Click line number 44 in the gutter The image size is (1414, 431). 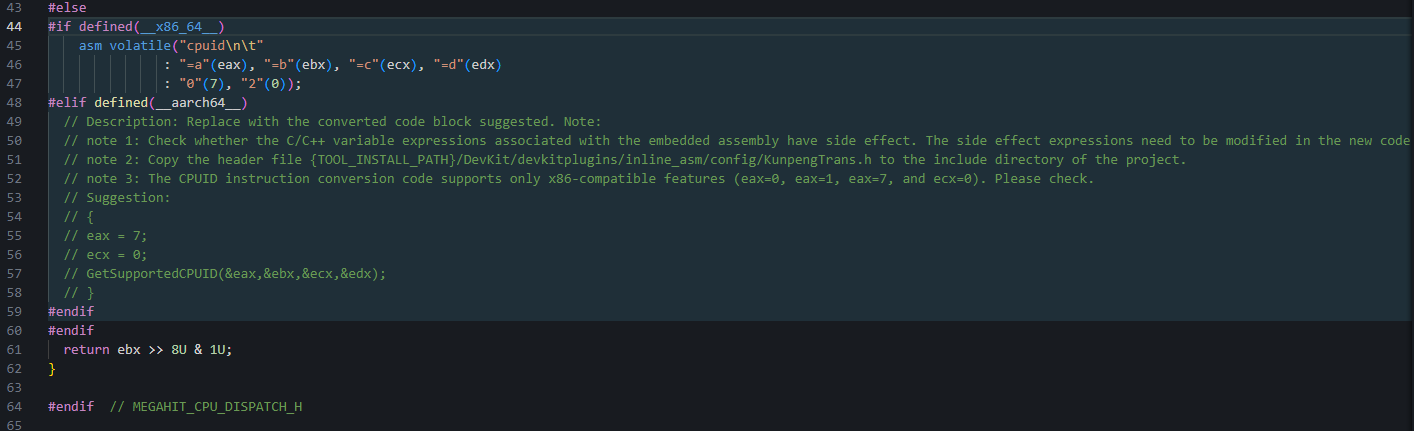(x=13, y=26)
